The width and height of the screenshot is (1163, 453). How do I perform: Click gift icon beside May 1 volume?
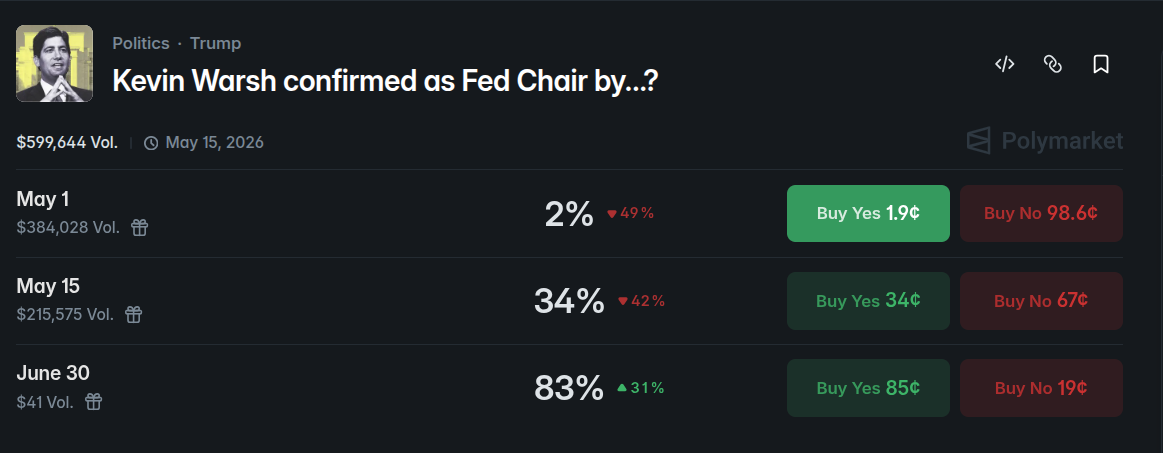(140, 228)
